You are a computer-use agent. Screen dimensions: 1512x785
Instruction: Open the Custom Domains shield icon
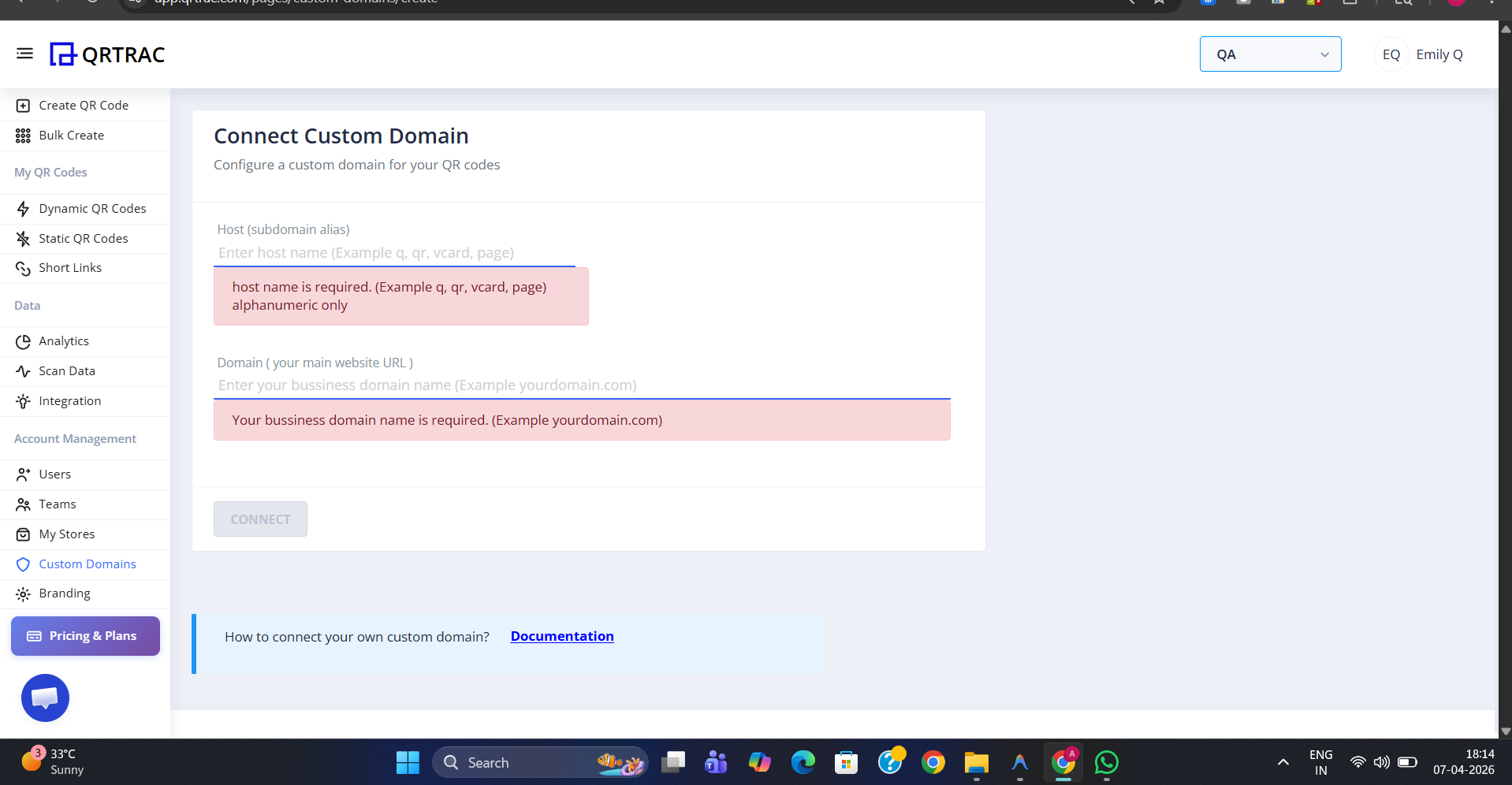click(24, 564)
